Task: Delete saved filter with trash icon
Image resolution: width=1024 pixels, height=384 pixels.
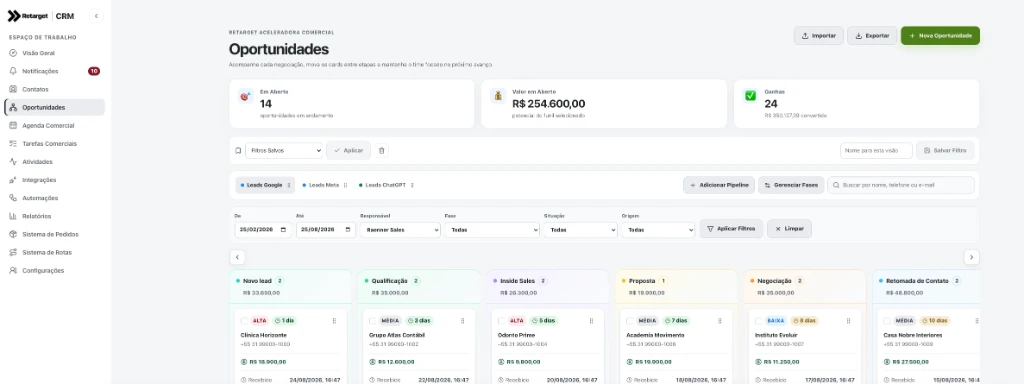Action: point(383,150)
